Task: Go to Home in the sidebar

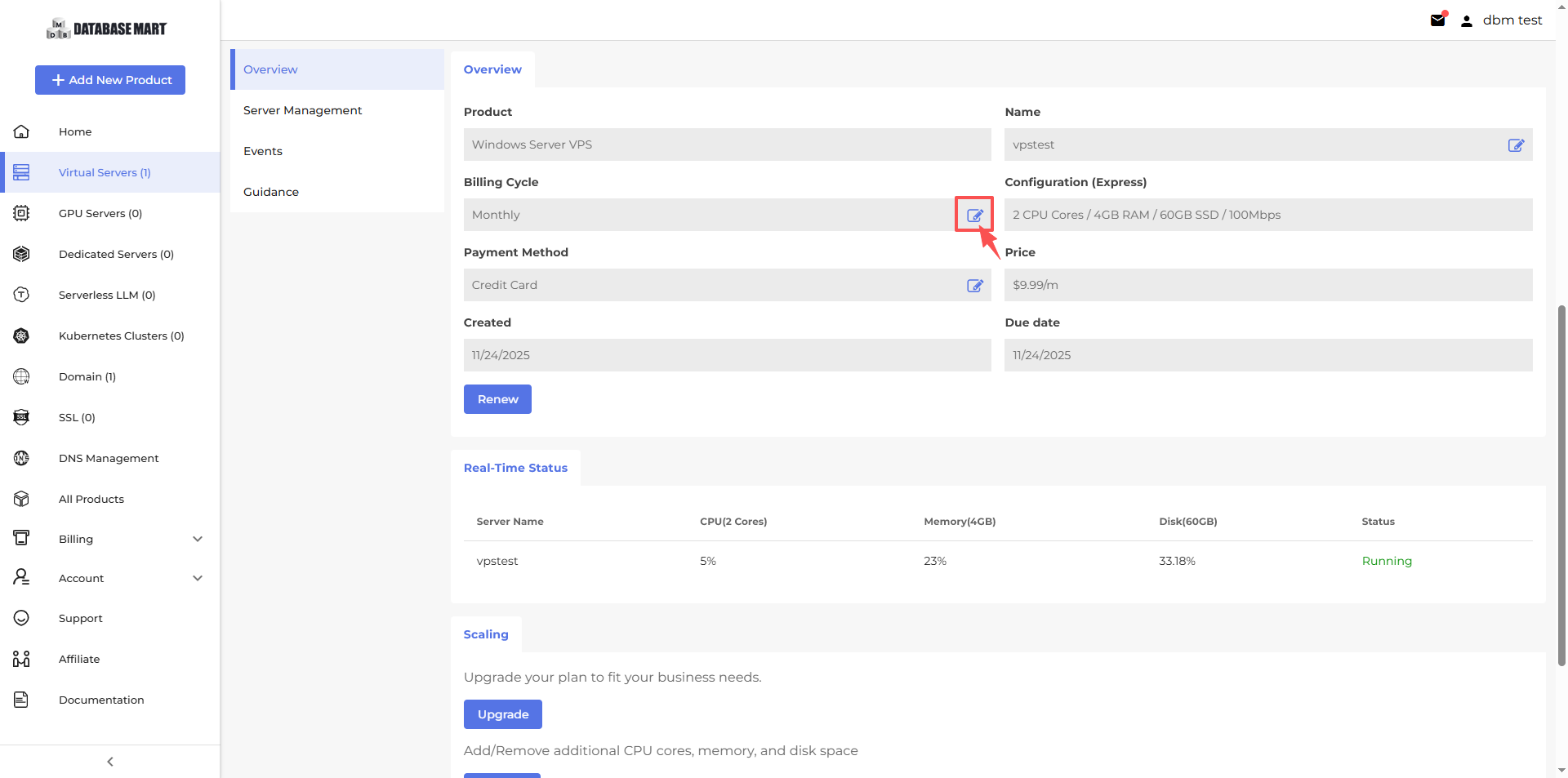Action: coord(75,131)
